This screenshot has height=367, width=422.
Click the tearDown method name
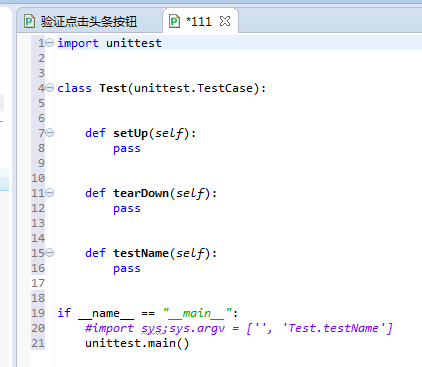coord(141,193)
